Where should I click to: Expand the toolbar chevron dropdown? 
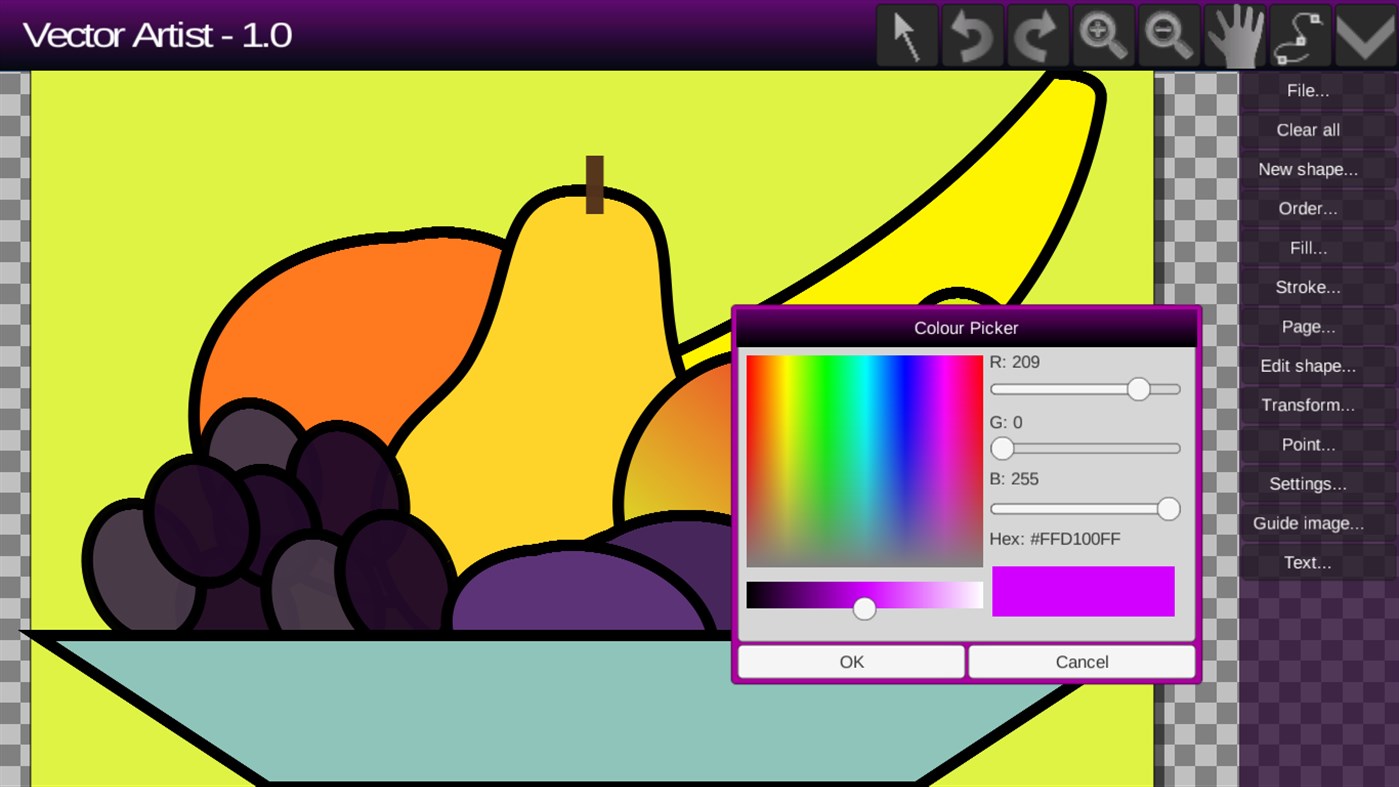(x=1364, y=34)
